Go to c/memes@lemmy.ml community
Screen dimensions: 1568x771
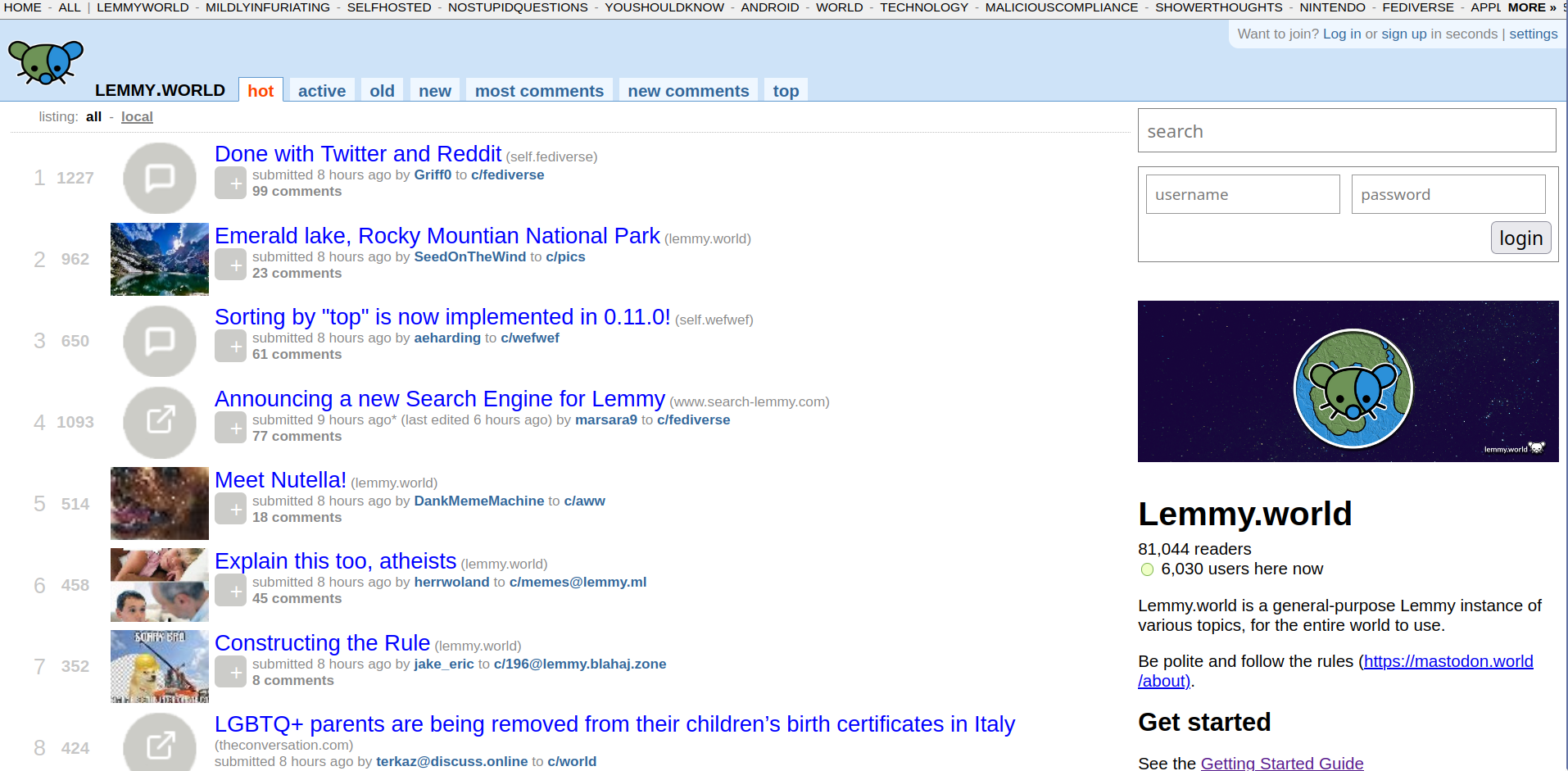[578, 583]
